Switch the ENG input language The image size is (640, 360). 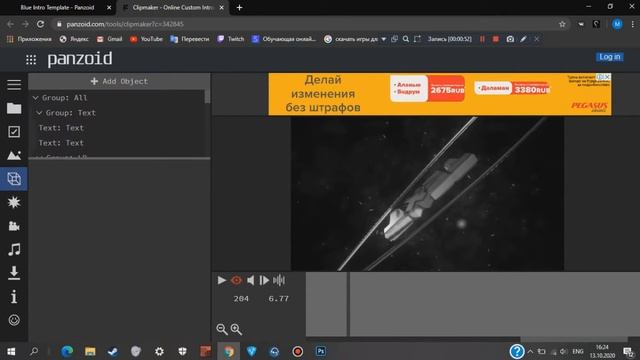578,351
